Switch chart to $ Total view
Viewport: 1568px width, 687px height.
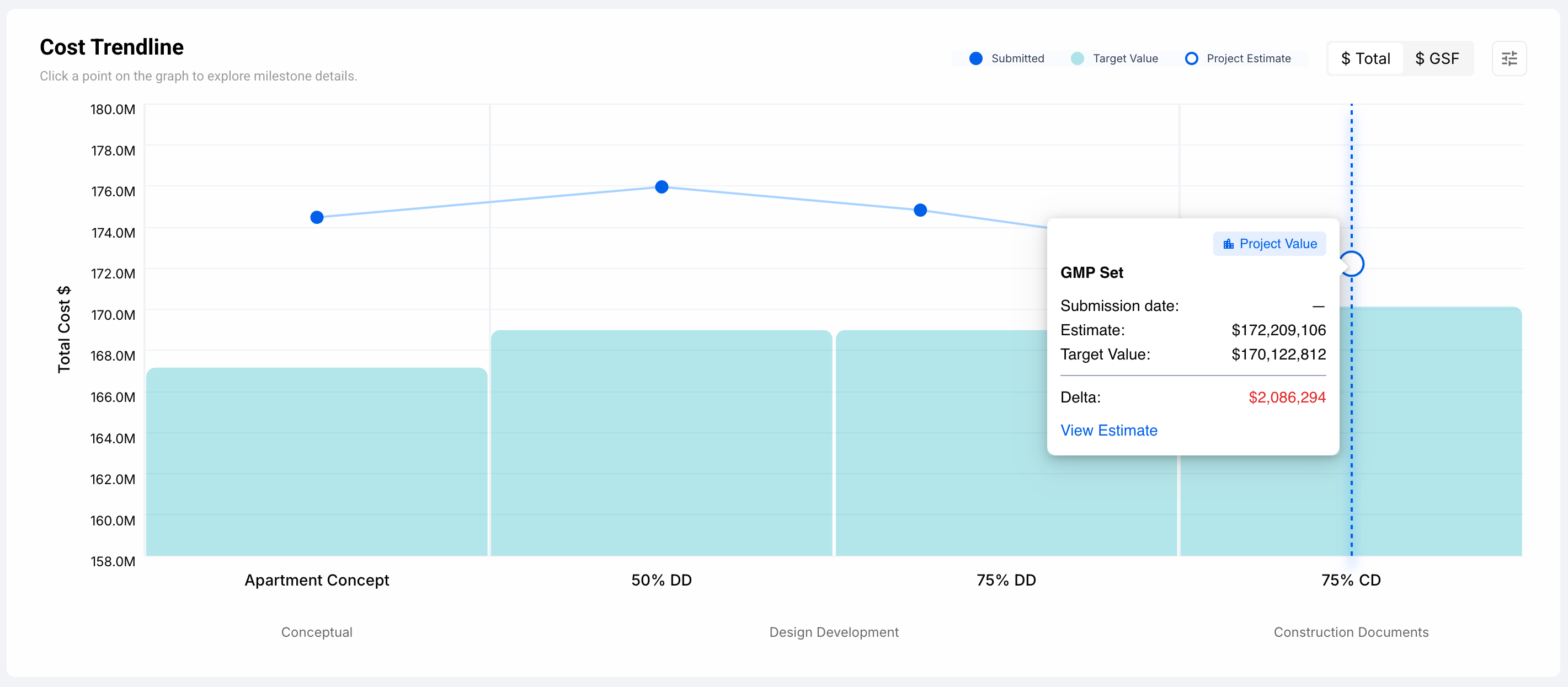1366,58
